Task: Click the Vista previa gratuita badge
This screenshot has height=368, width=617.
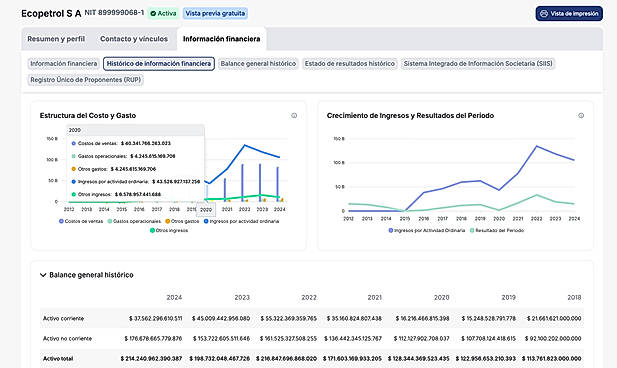Action: click(215, 13)
